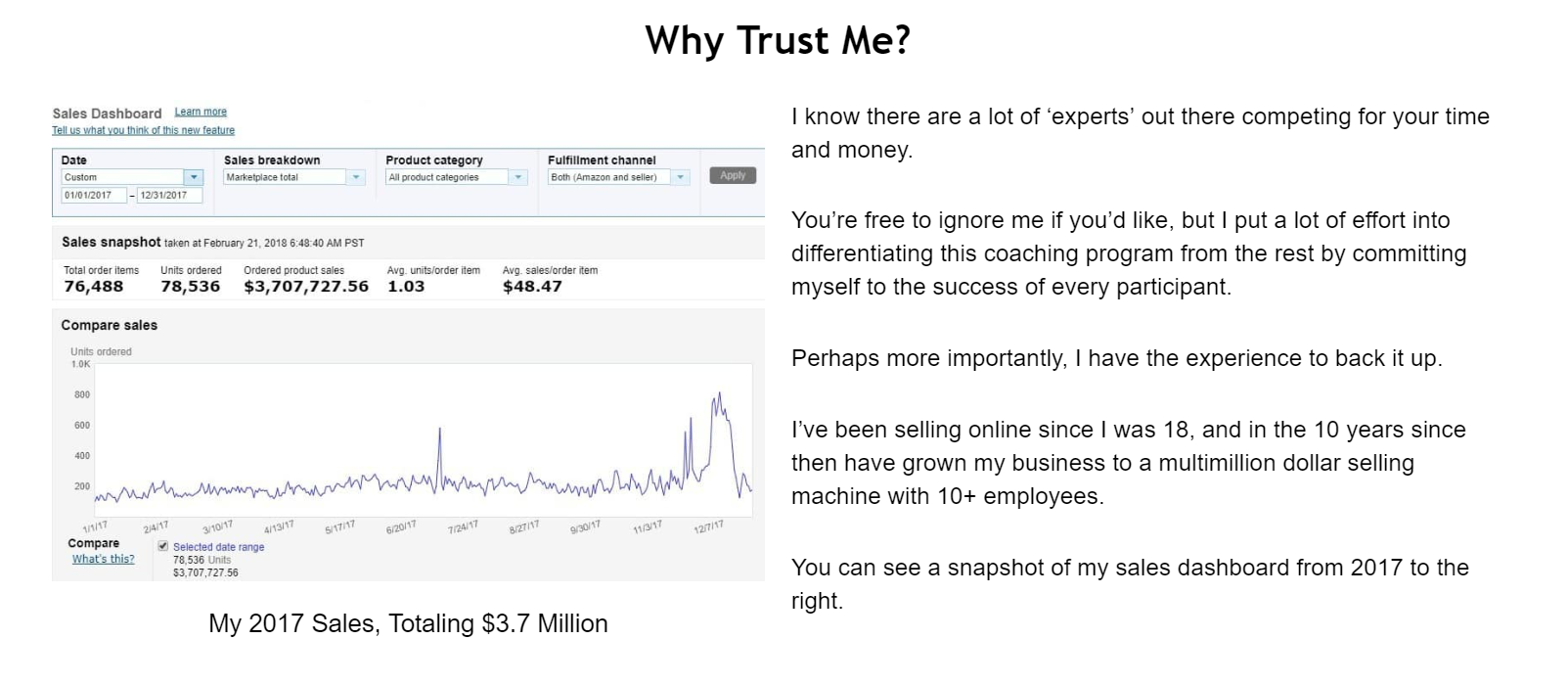Click the What's this? link
The width and height of the screenshot is (1568, 685).
click(x=103, y=560)
